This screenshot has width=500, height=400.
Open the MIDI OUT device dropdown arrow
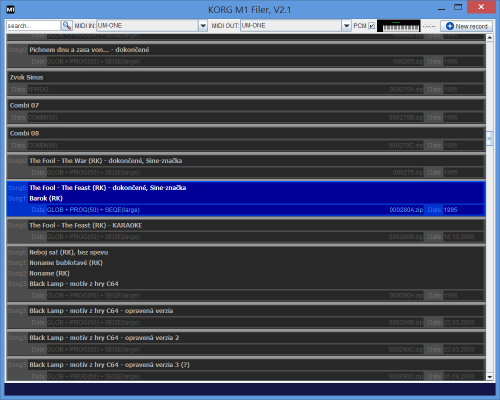point(347,26)
